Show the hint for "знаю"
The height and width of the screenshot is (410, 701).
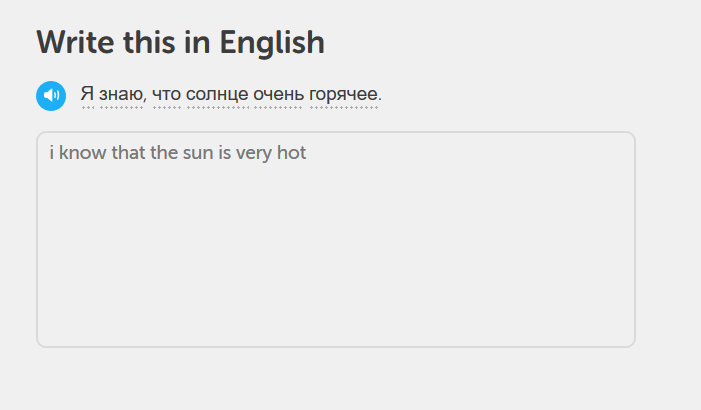[122, 95]
